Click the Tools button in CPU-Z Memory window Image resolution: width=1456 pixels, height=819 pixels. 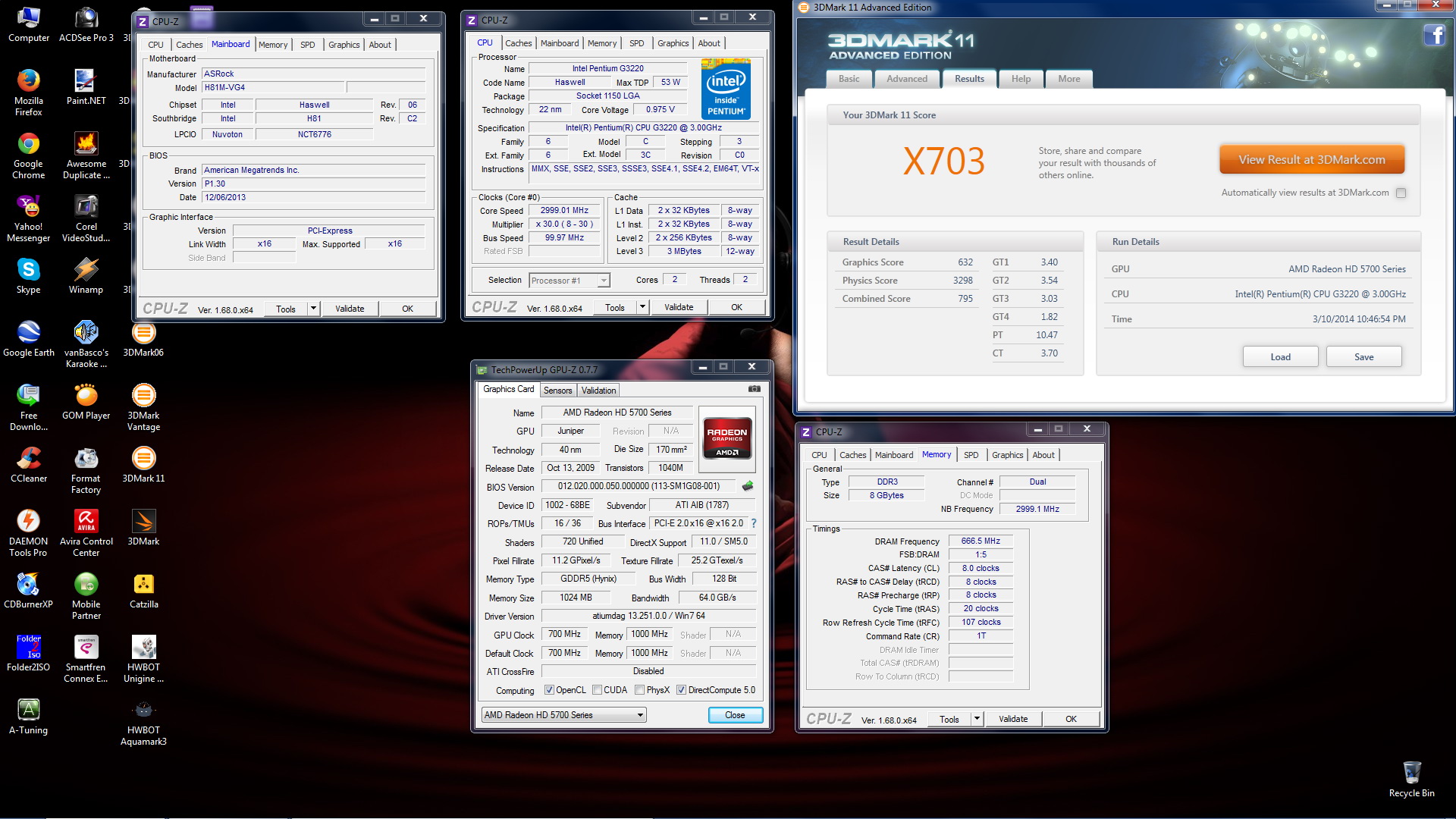(949, 719)
